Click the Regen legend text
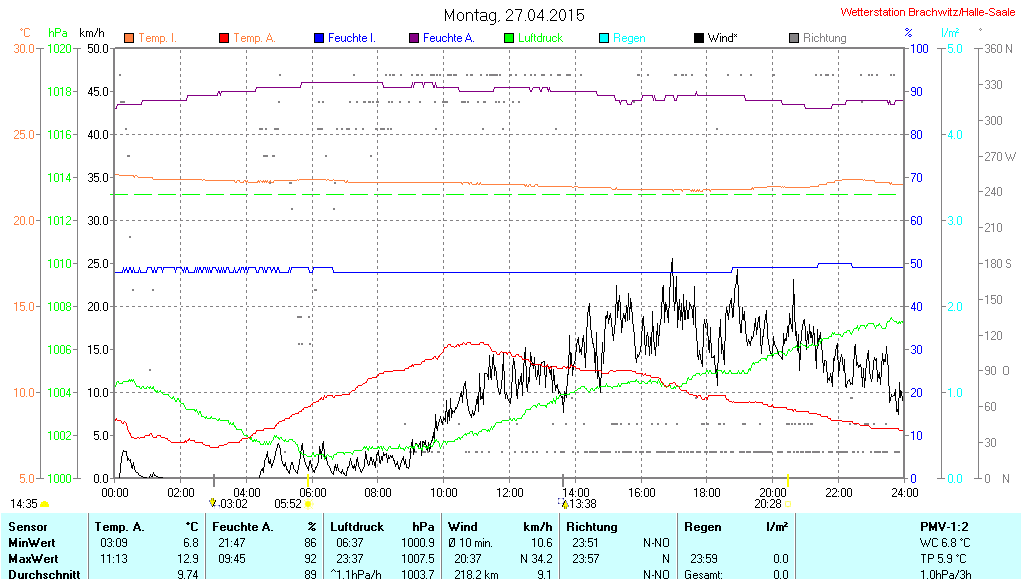This screenshot has height=579, width=1021. 629,38
